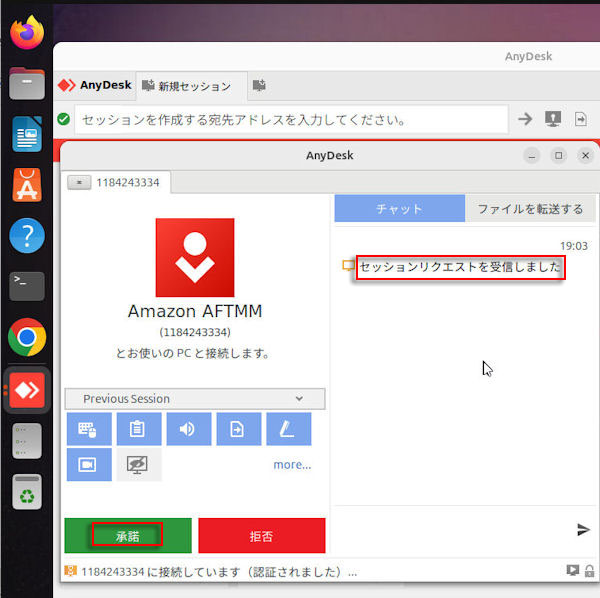Viewport: 600px width, 598px height.
Task: Select the 1184243334 session tab
Action: coord(127,182)
